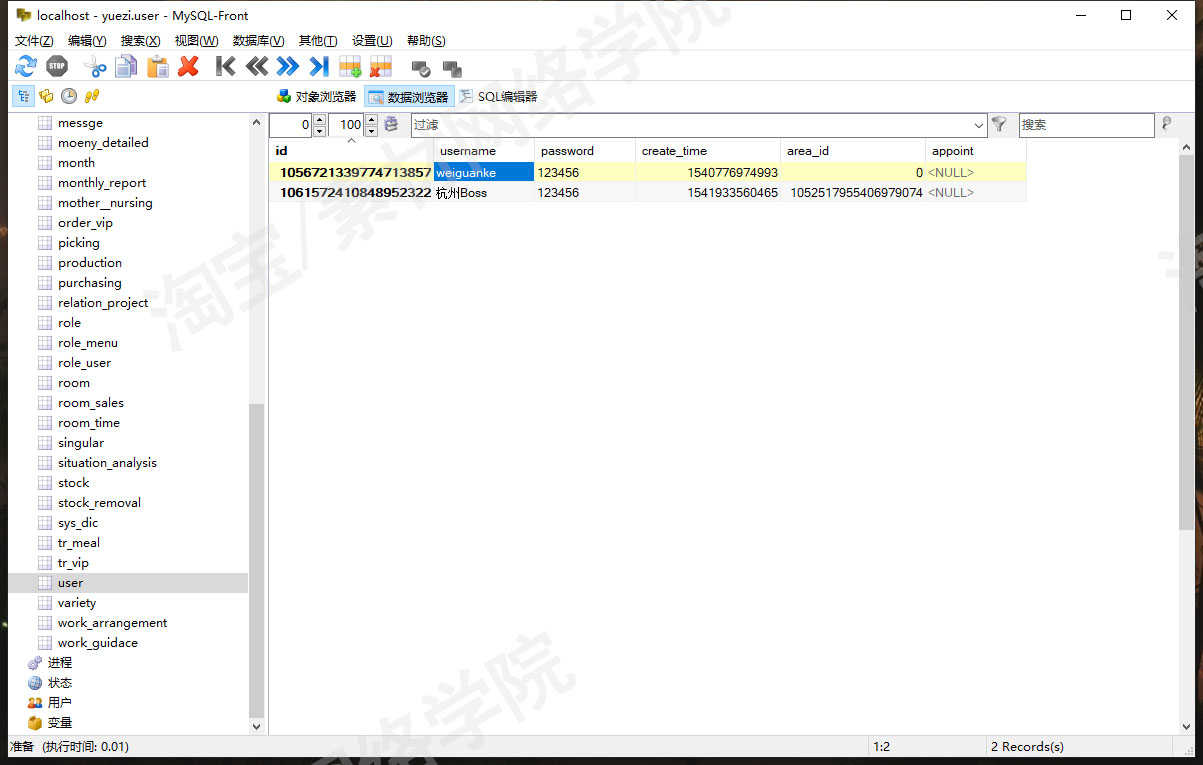Select the role_menu table

coord(88,343)
